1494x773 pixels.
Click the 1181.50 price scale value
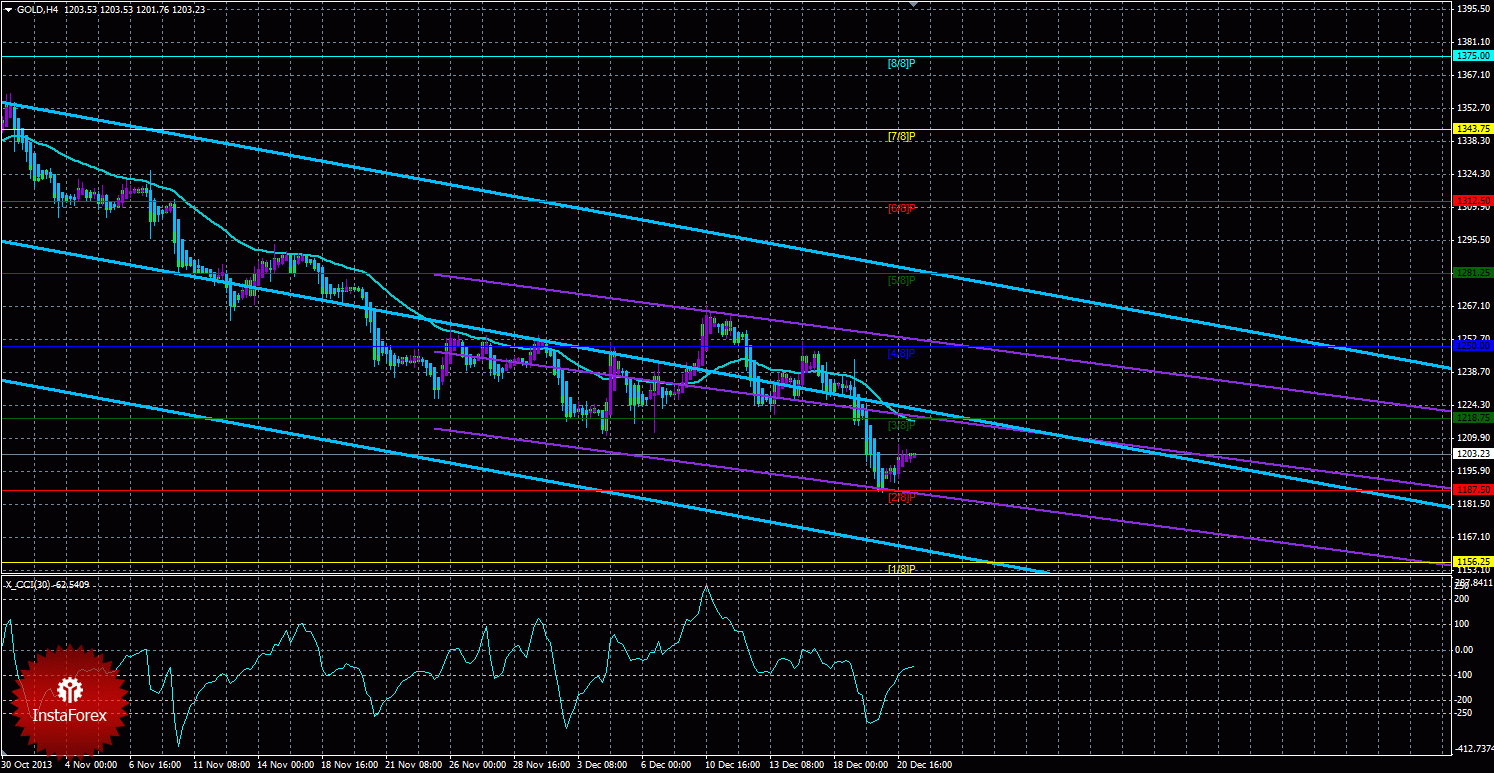1474,504
